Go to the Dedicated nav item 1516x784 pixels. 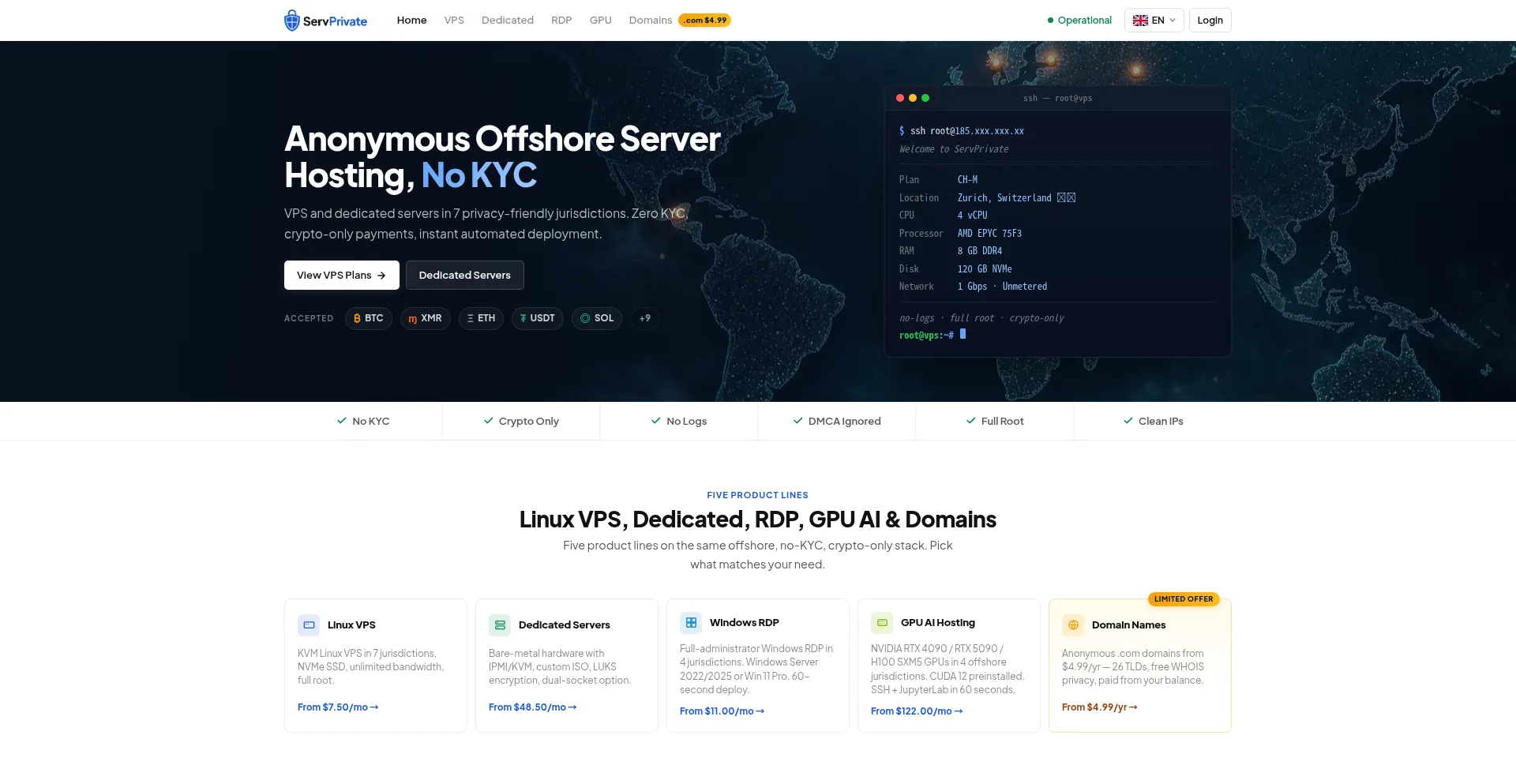click(x=508, y=21)
